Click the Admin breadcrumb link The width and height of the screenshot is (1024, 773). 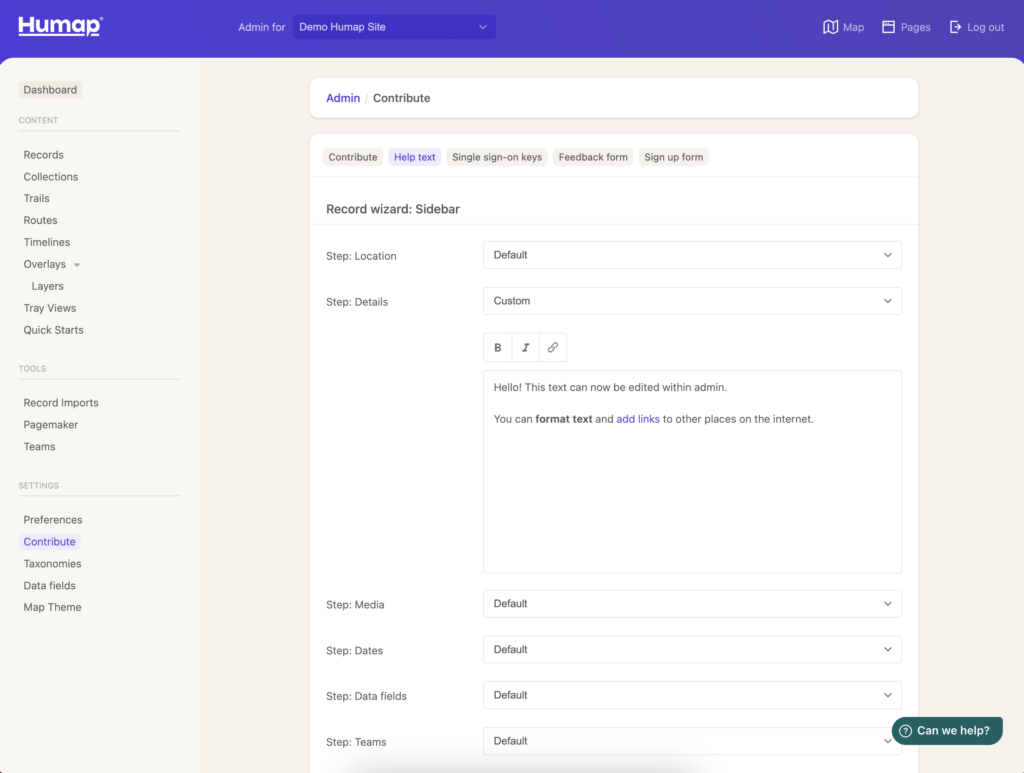pyautogui.click(x=343, y=98)
